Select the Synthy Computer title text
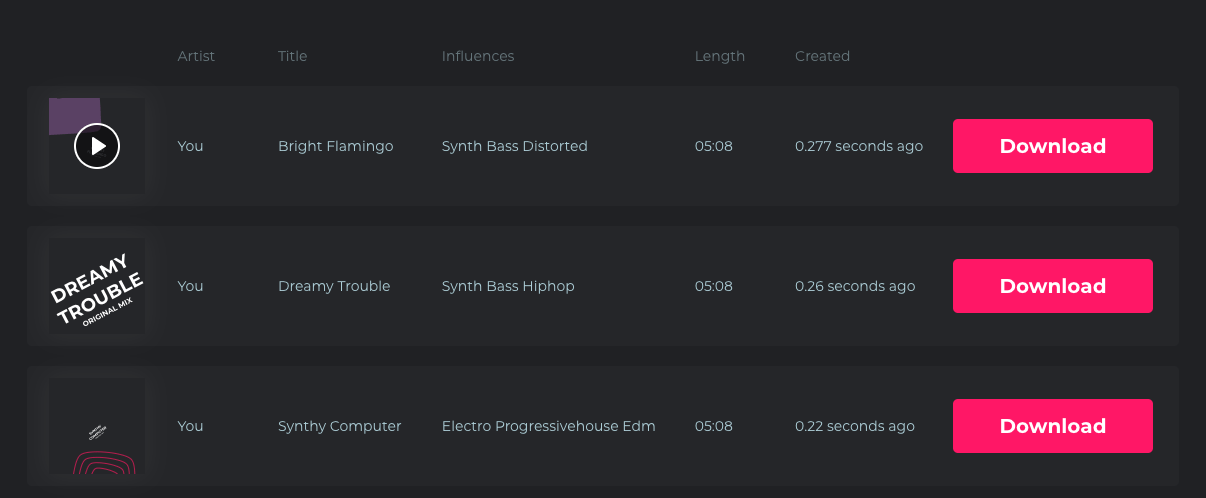 pos(339,426)
